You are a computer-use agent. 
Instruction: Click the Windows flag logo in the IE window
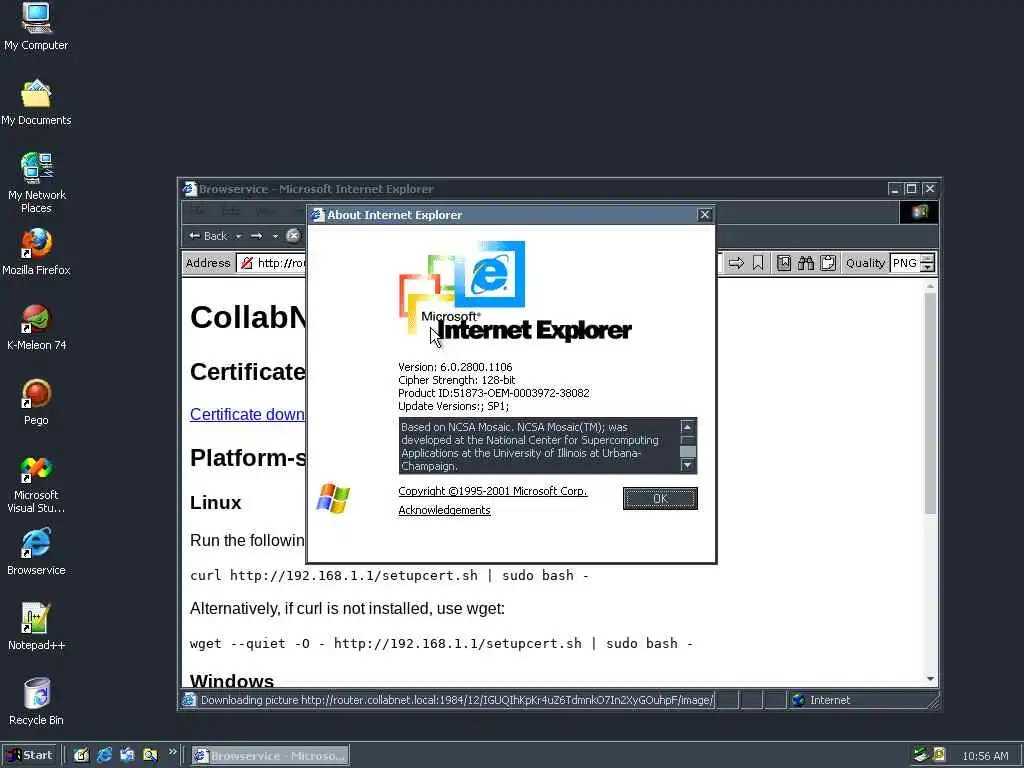(x=919, y=212)
